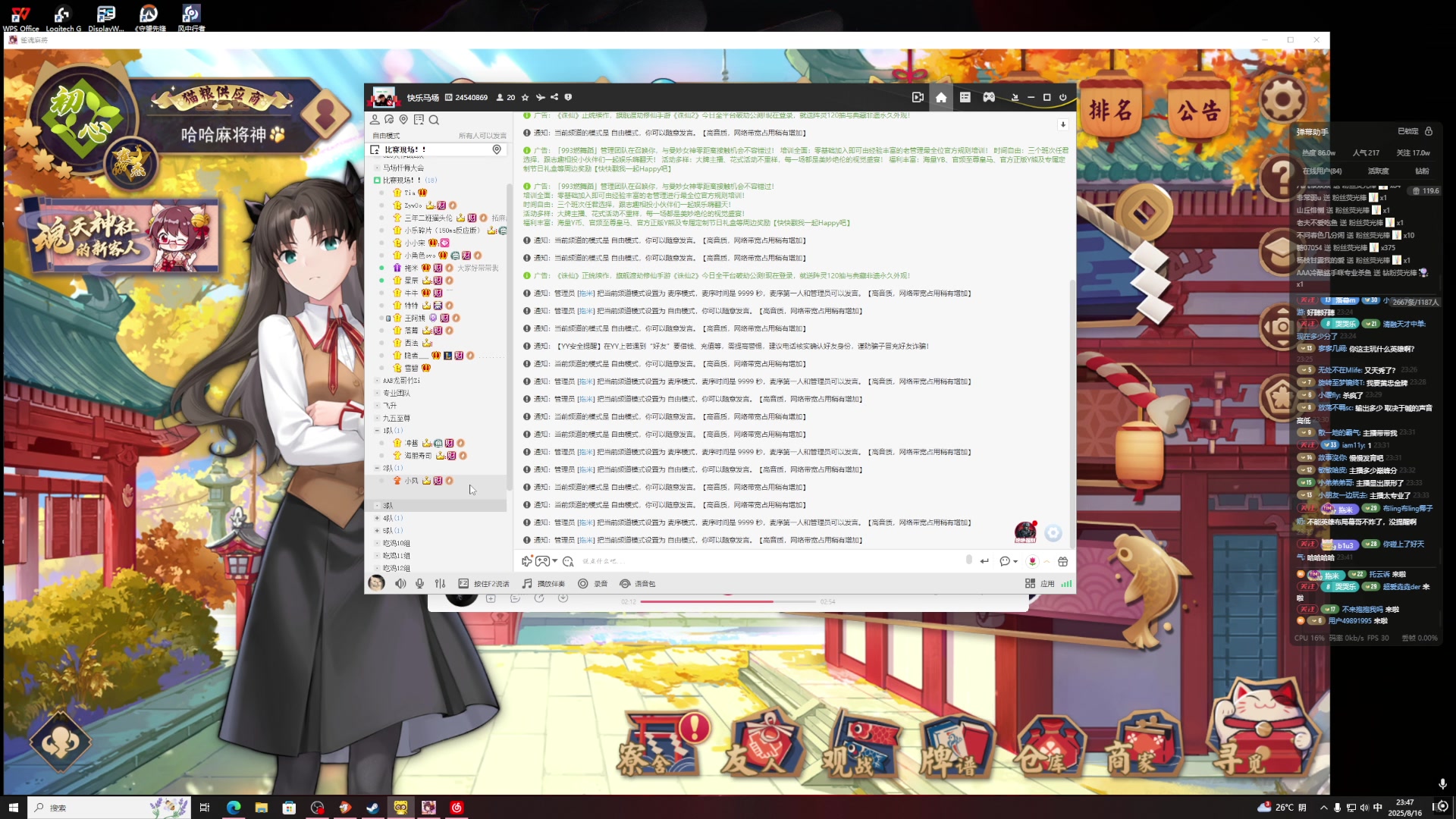Open the 仓库 menu in game
This screenshot has height=819, width=1456.
click(1052, 747)
